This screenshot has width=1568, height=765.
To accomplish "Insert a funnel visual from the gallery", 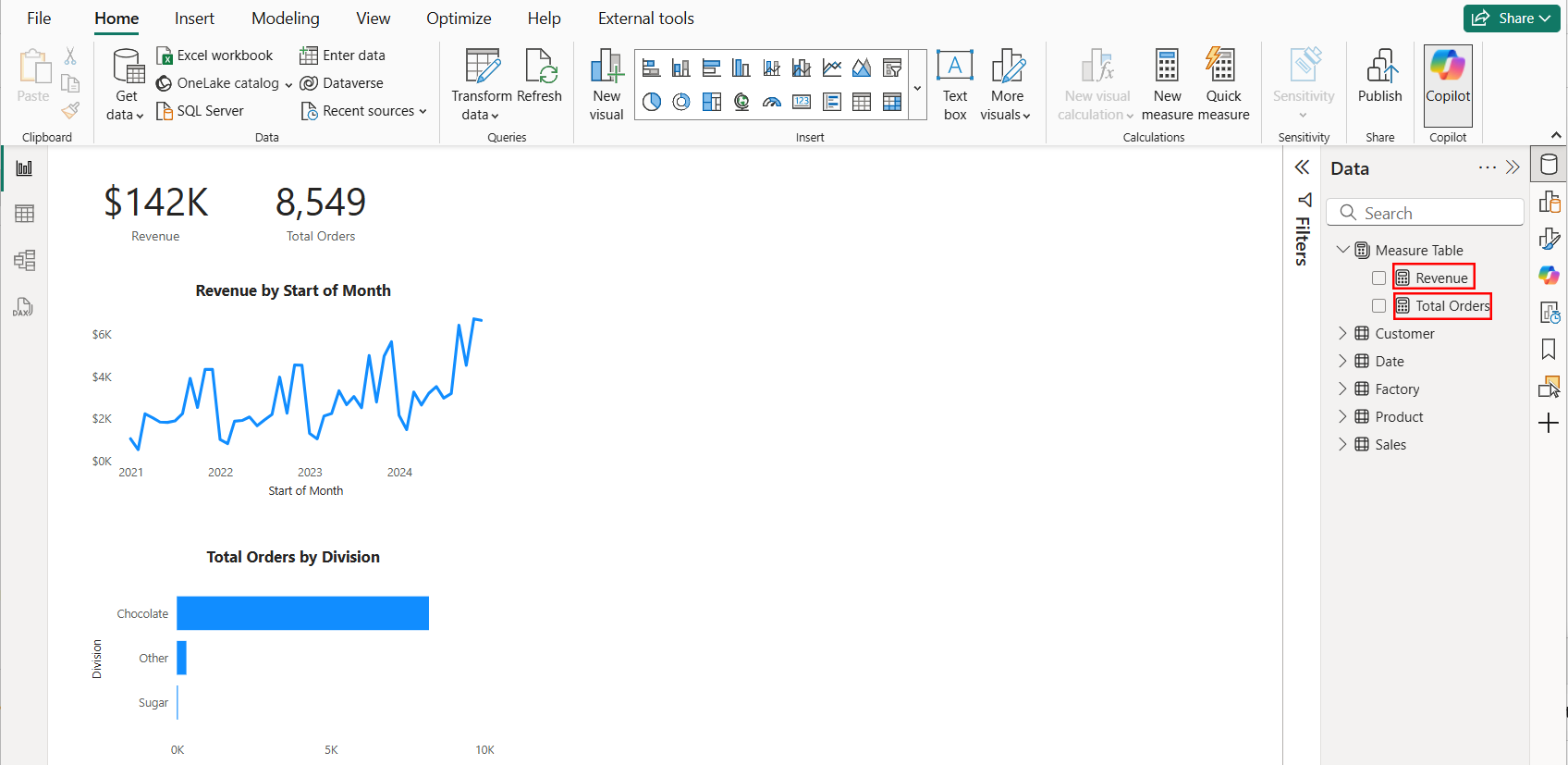I will [892, 68].
